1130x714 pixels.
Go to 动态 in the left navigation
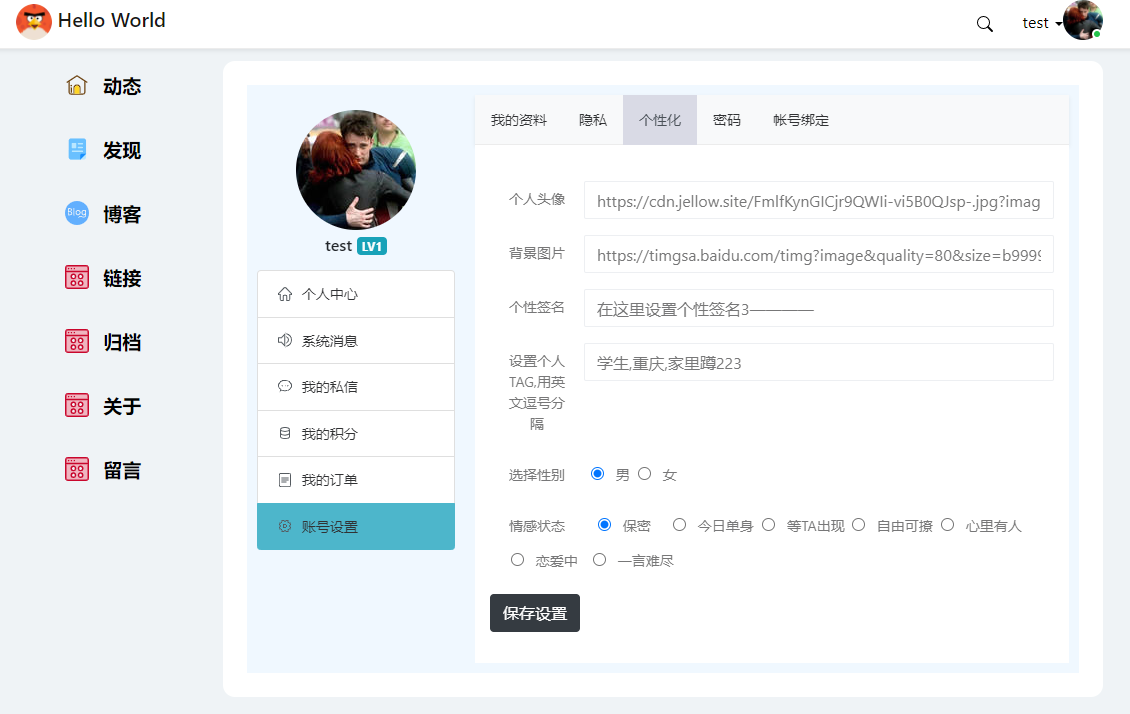[122, 86]
